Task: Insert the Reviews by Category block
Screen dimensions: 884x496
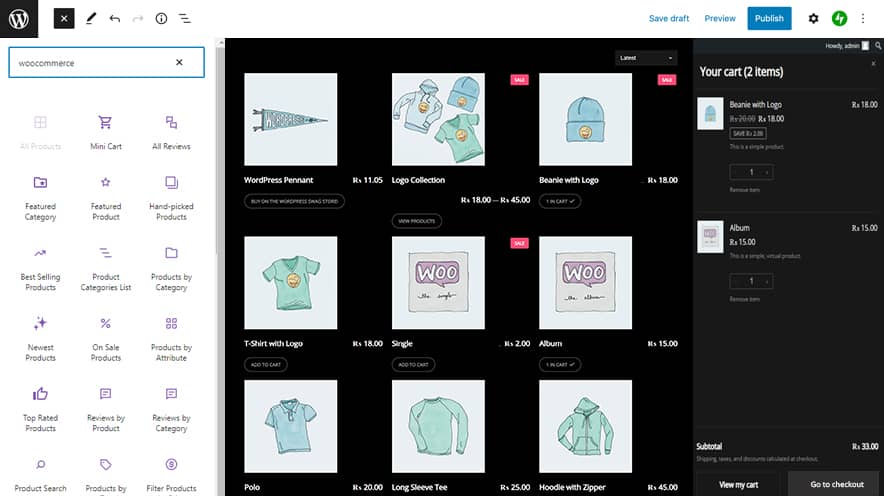Action: pyautogui.click(x=171, y=410)
